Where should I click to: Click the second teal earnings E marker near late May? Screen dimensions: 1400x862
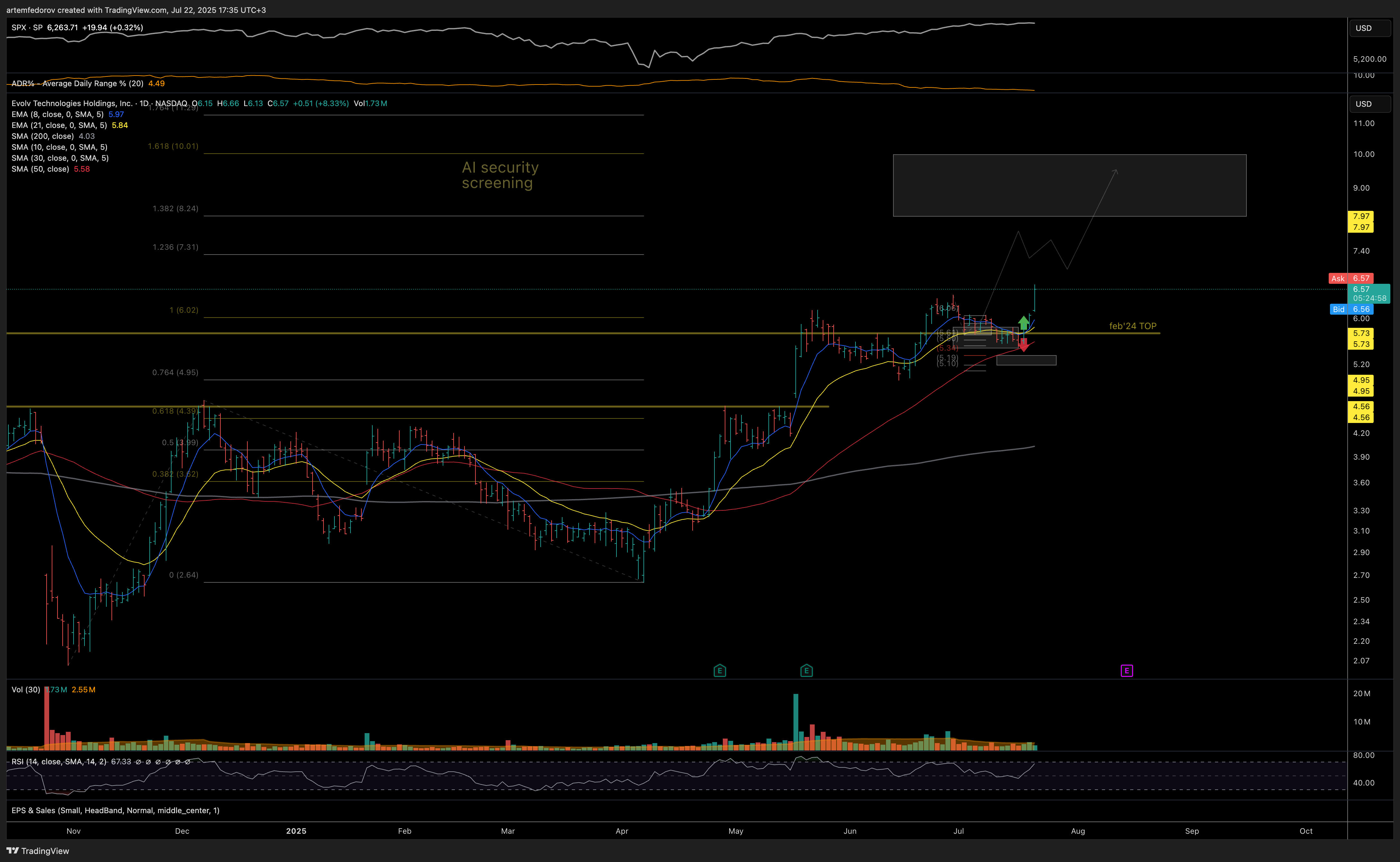806,670
